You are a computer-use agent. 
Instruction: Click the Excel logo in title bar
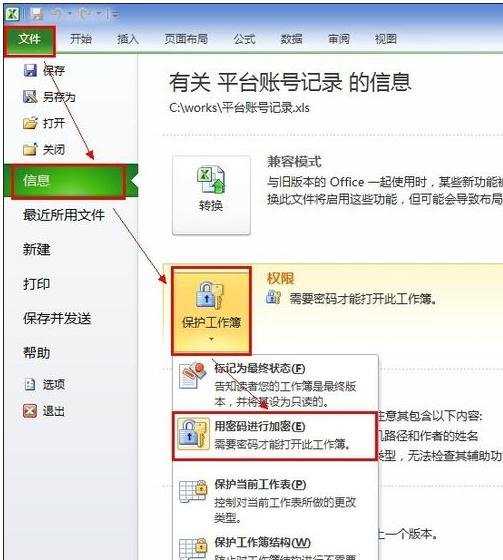click(x=12, y=14)
